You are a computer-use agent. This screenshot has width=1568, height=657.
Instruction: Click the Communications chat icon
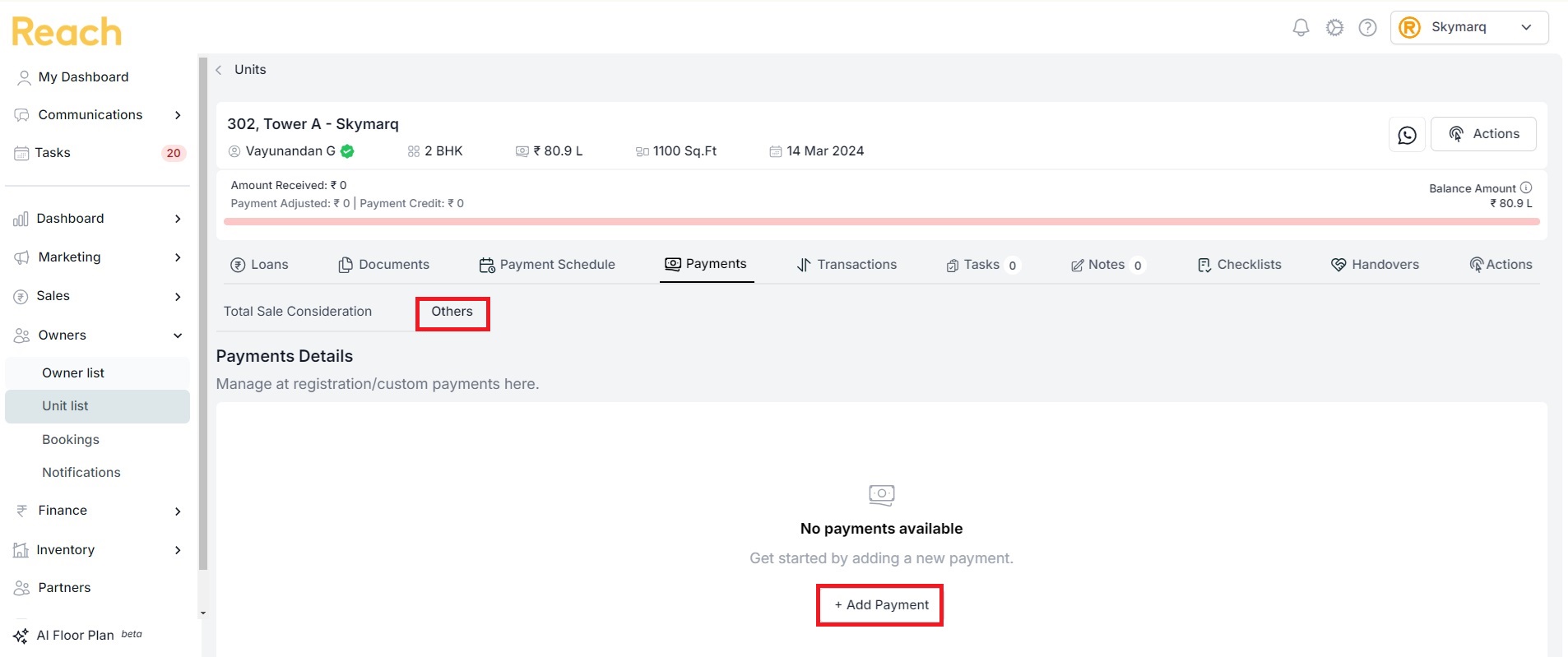(x=21, y=115)
